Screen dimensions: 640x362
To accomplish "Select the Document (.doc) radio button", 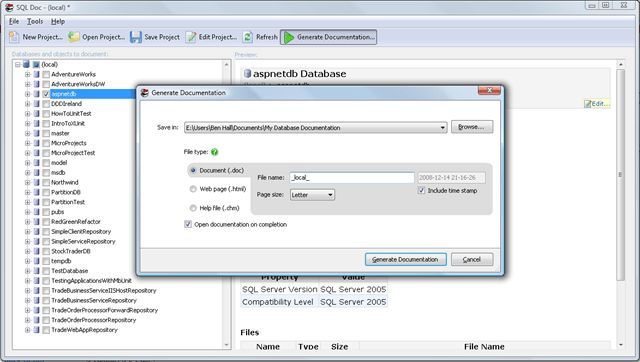I will click(x=193, y=170).
